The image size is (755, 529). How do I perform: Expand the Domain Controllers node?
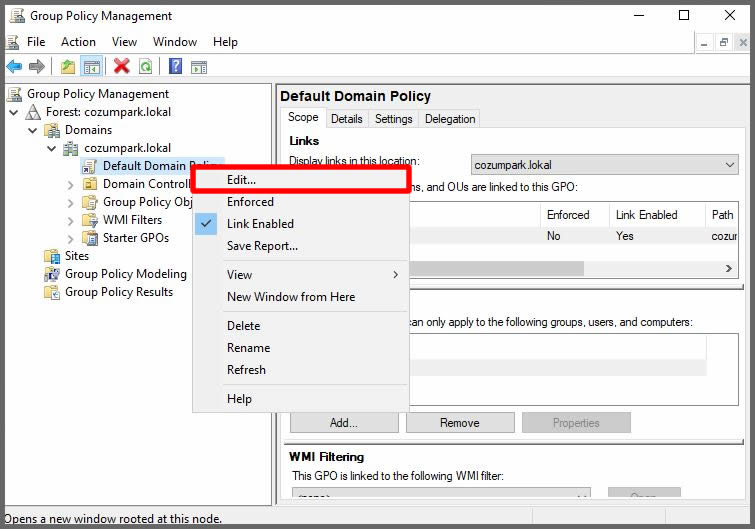[71, 185]
